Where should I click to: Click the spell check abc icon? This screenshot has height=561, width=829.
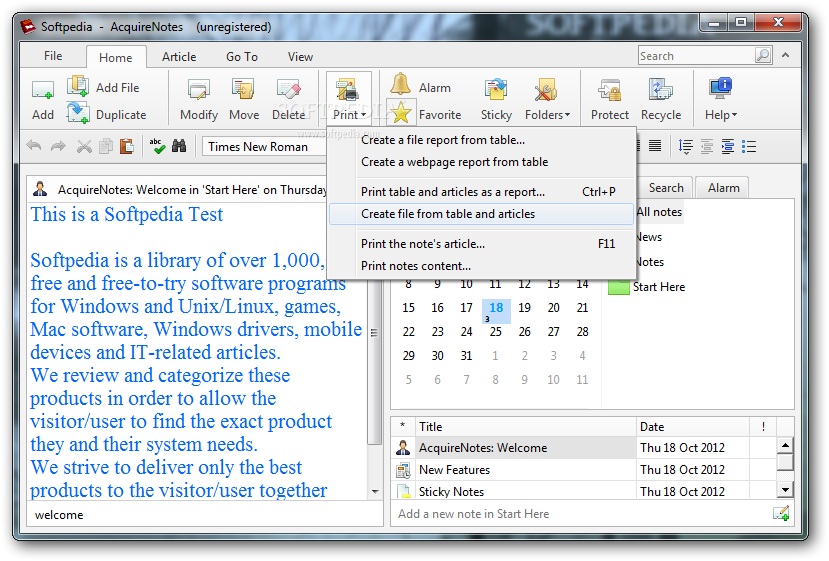[156, 146]
